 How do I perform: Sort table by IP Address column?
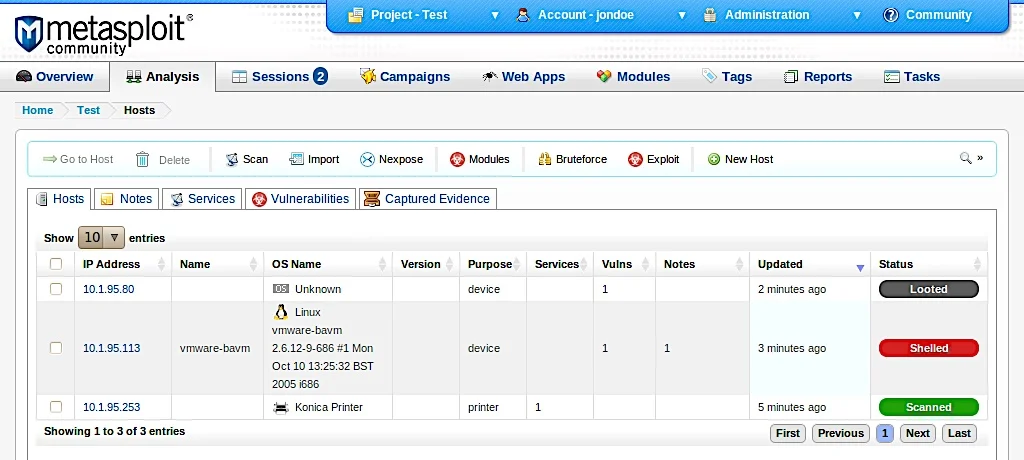point(123,264)
